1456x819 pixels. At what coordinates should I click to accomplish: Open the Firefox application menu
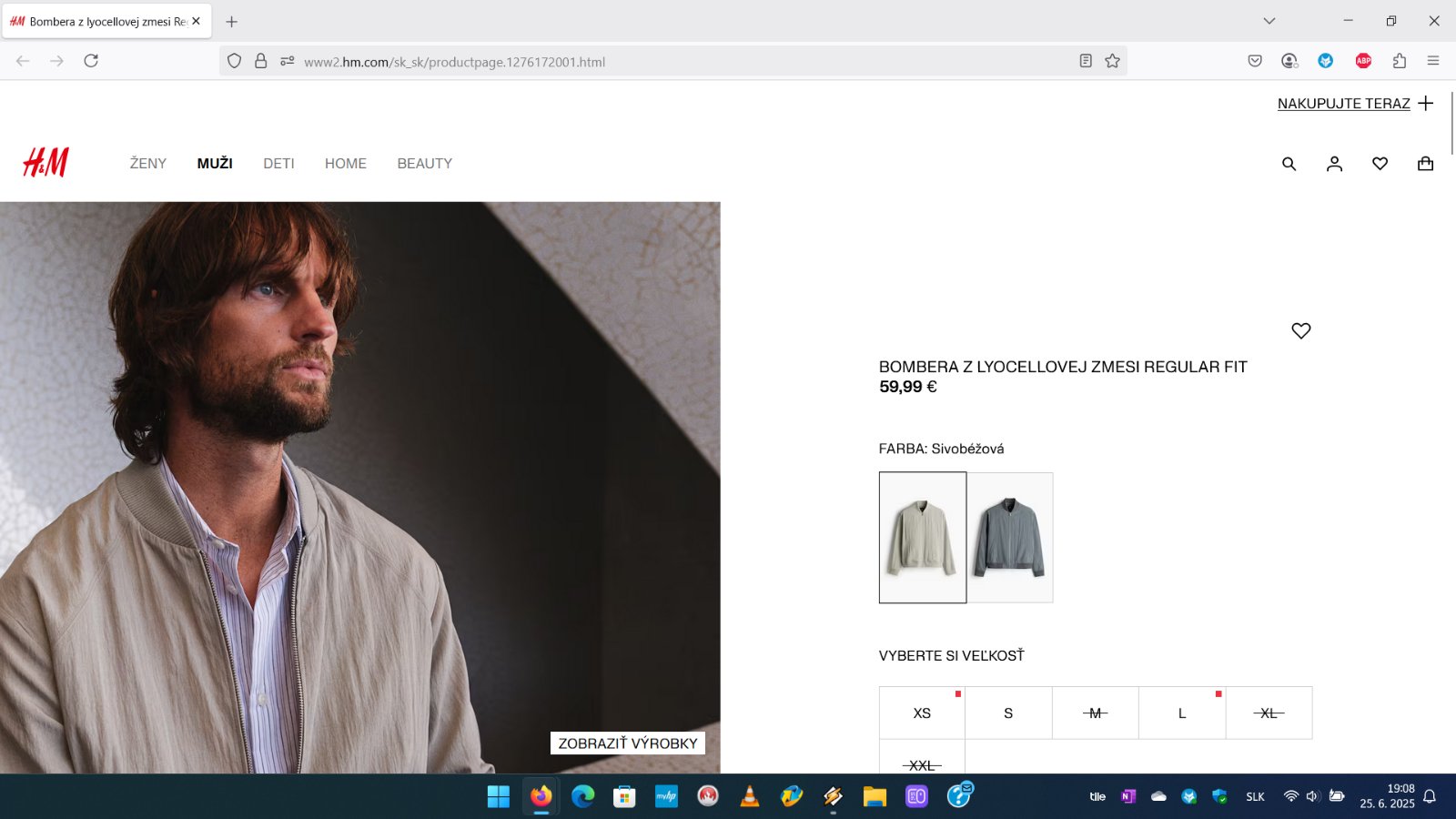pyautogui.click(x=1432, y=61)
